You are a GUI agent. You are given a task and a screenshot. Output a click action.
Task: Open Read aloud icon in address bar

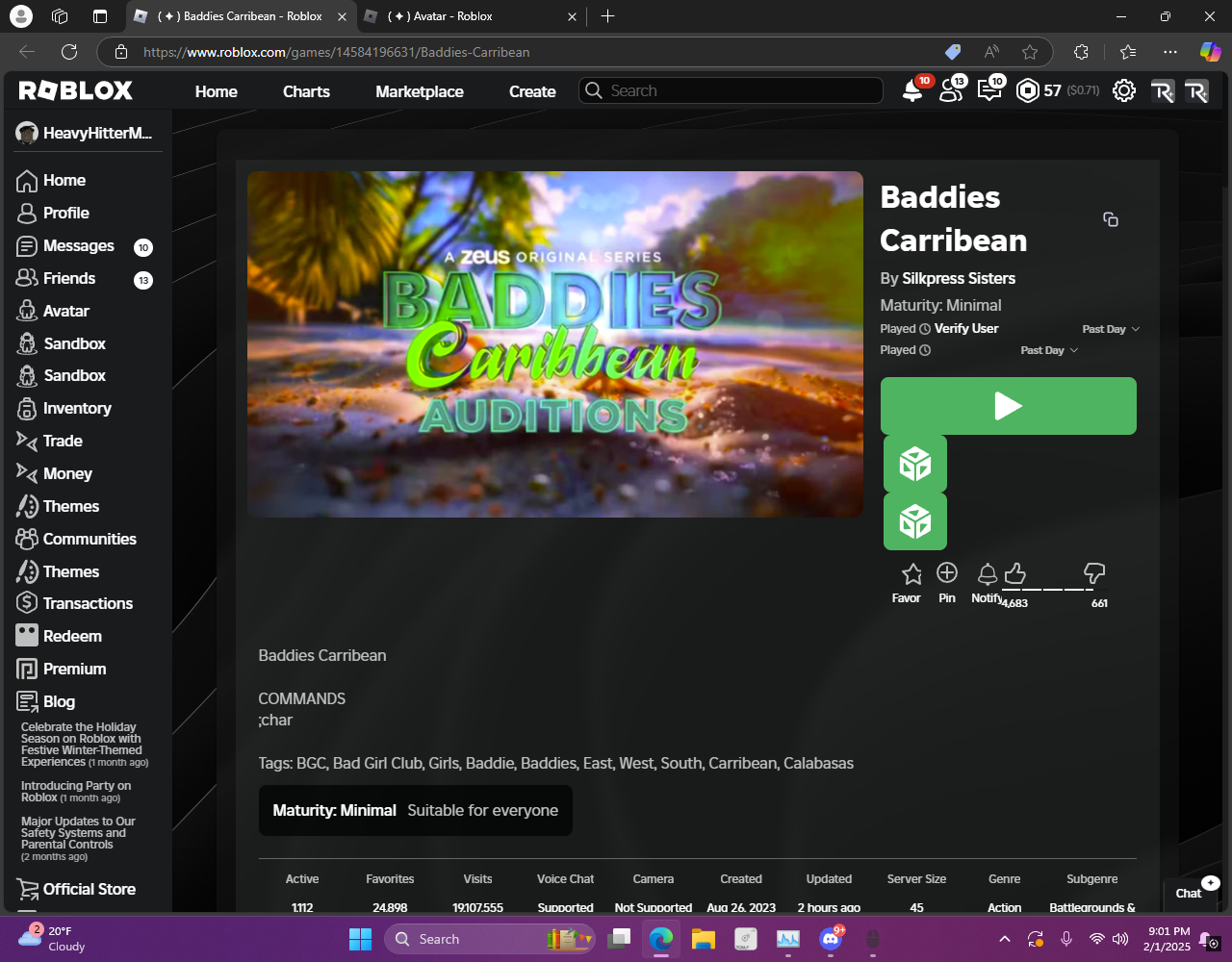(x=991, y=52)
